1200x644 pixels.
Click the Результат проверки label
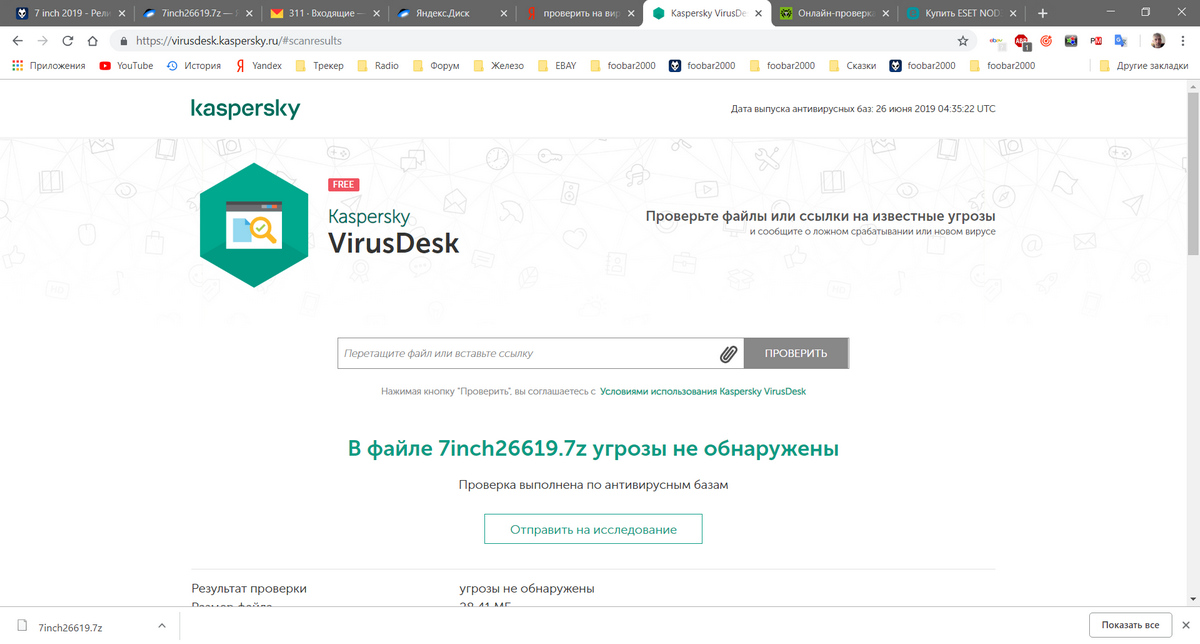pyautogui.click(x=249, y=588)
